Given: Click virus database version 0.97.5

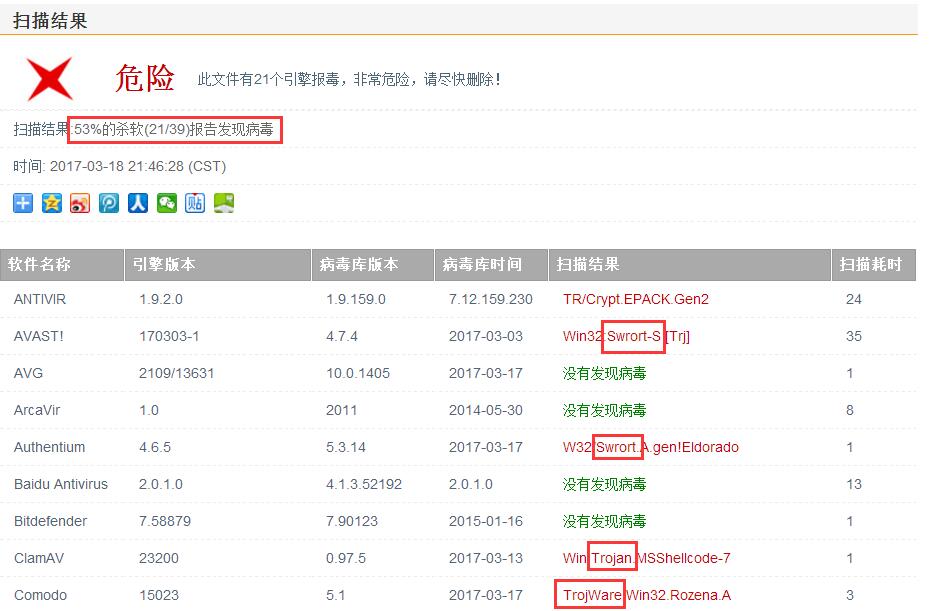Looking at the screenshot, I should (346, 558).
